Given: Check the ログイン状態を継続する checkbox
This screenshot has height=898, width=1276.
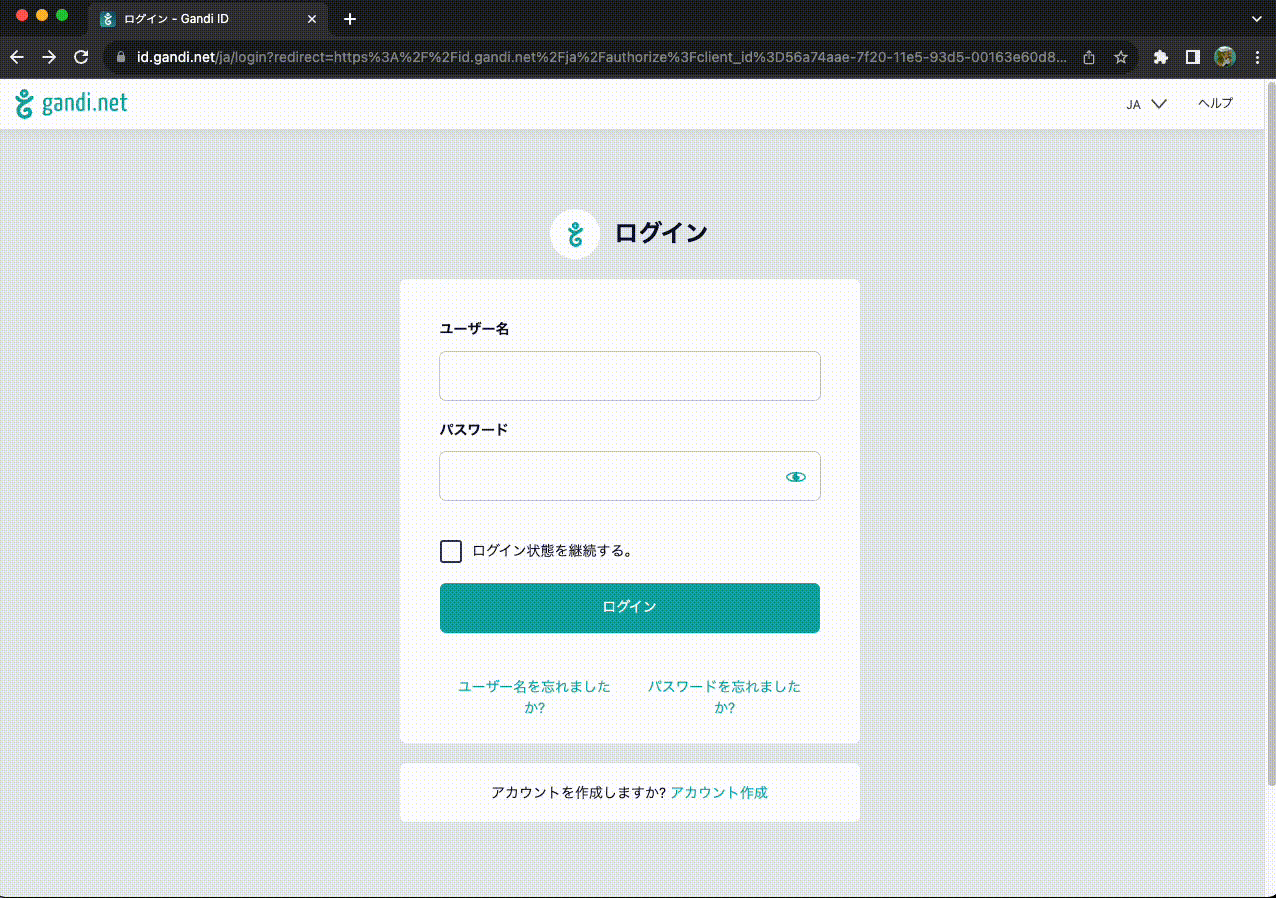Looking at the screenshot, I should (451, 551).
